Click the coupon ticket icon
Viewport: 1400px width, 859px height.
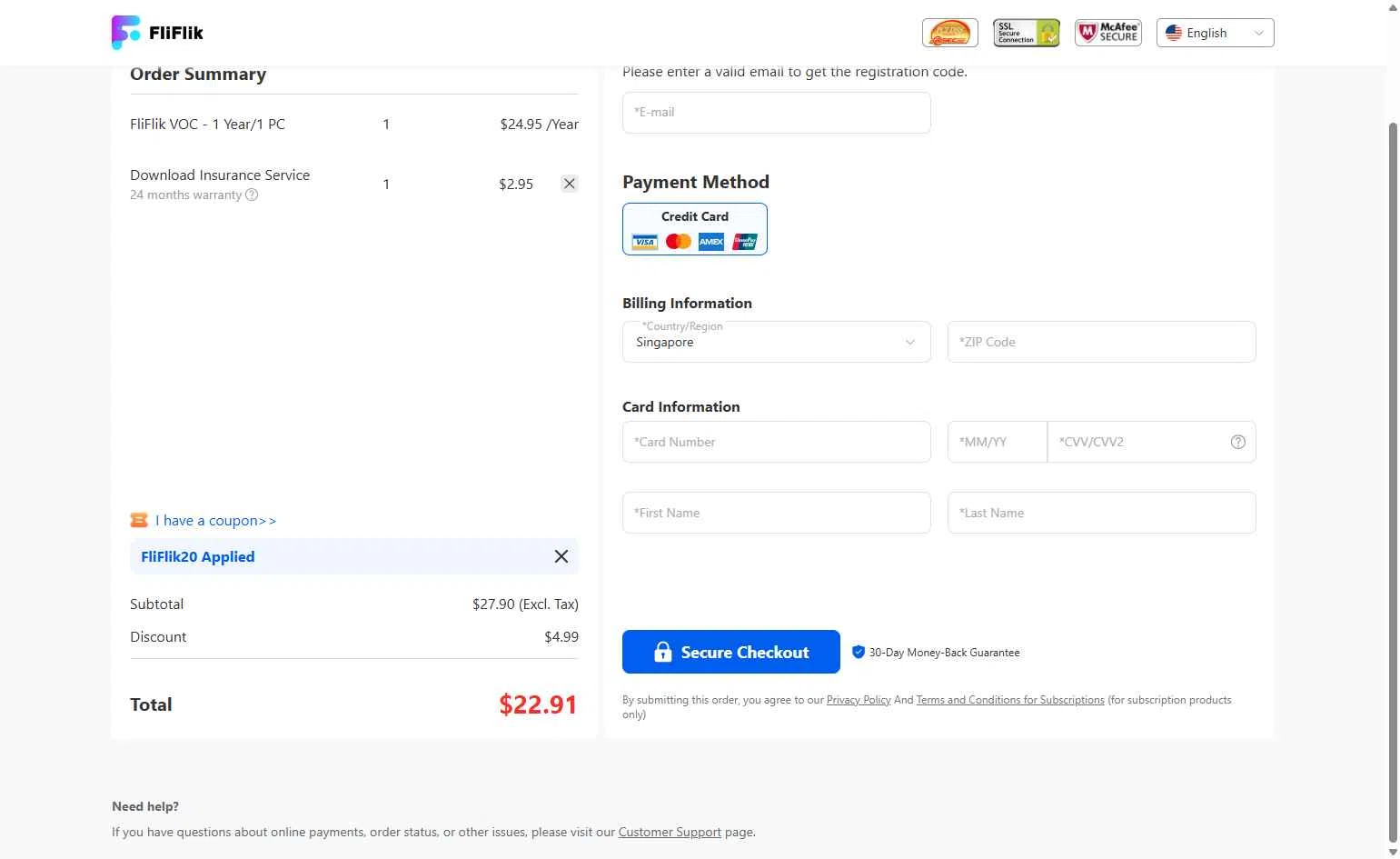pyautogui.click(x=139, y=520)
